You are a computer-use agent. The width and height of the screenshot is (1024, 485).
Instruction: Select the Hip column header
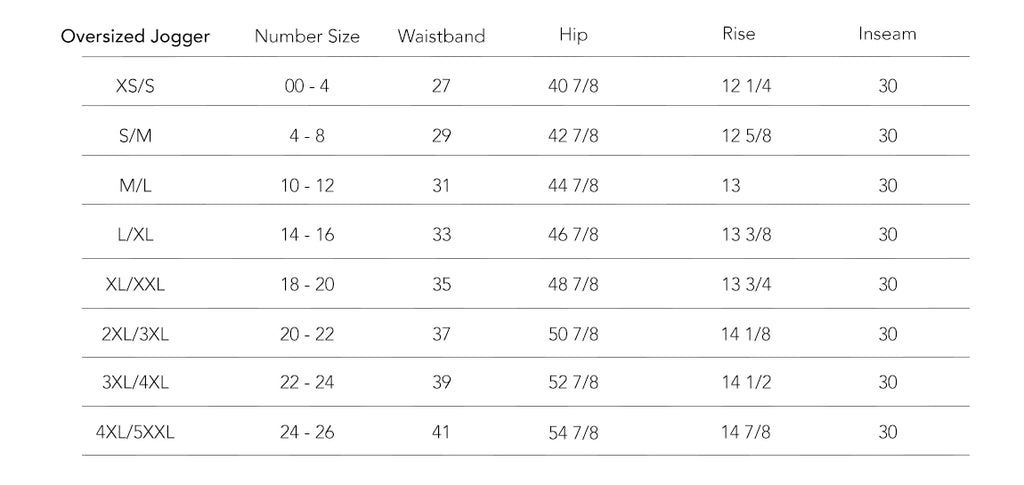(x=574, y=35)
